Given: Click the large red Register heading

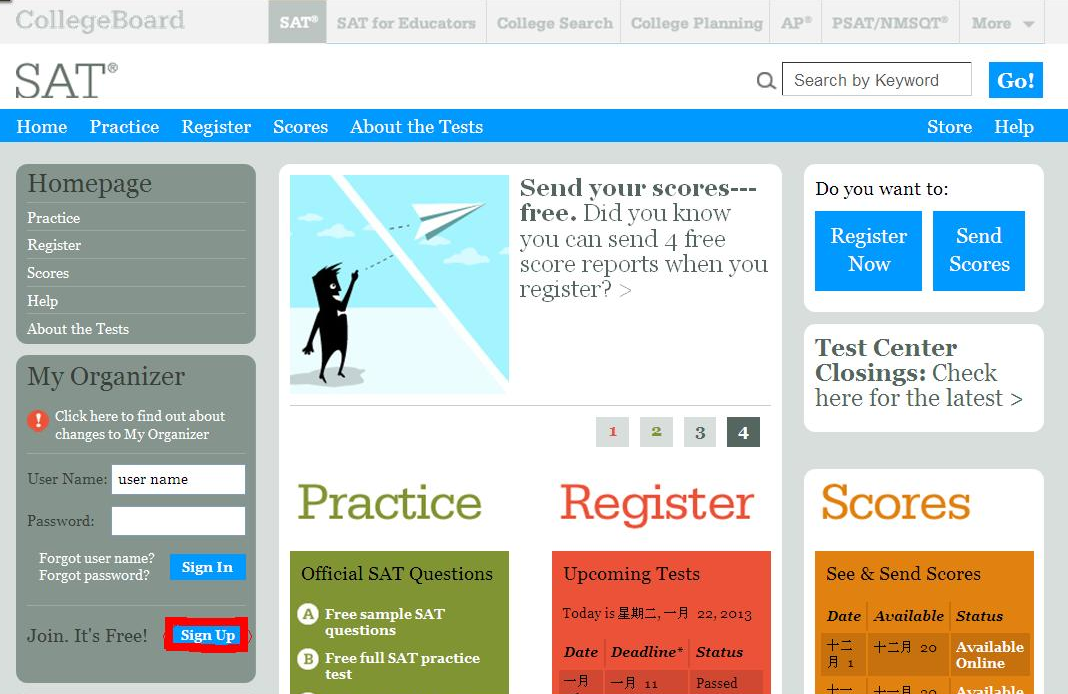Looking at the screenshot, I should coord(657,504).
